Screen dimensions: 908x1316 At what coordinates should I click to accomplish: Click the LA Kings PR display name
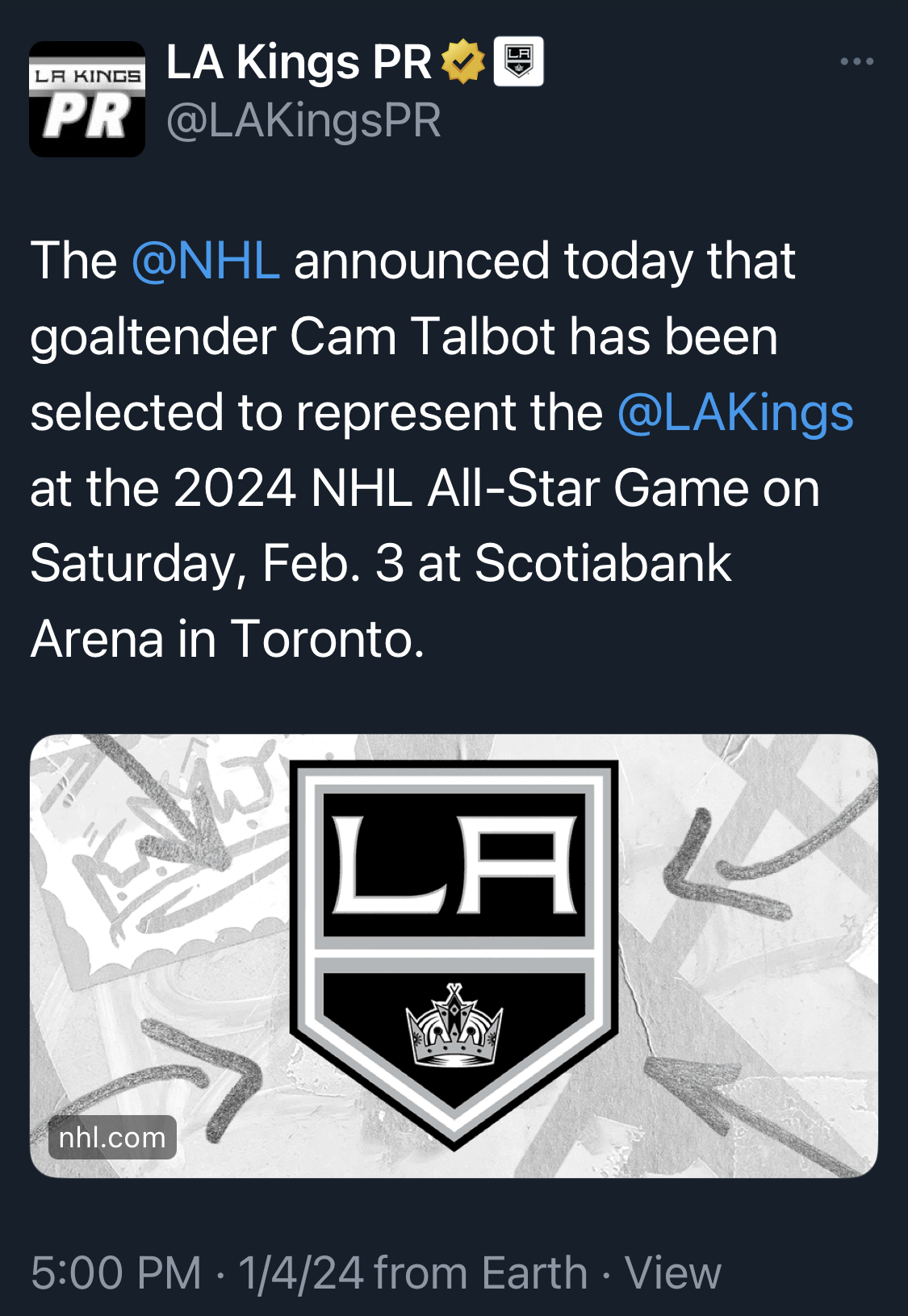[299, 62]
